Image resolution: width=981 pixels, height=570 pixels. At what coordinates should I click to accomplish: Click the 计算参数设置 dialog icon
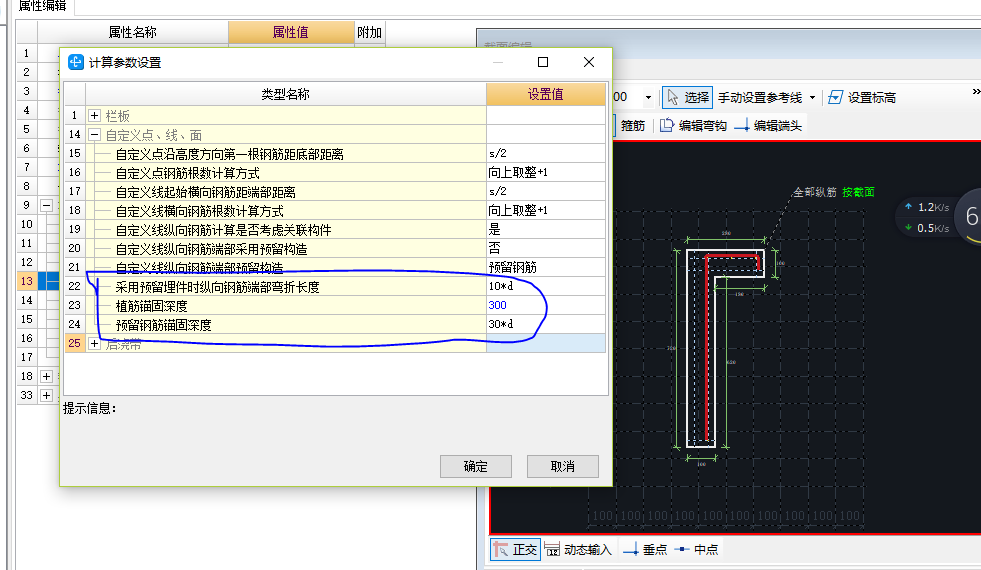pos(76,62)
